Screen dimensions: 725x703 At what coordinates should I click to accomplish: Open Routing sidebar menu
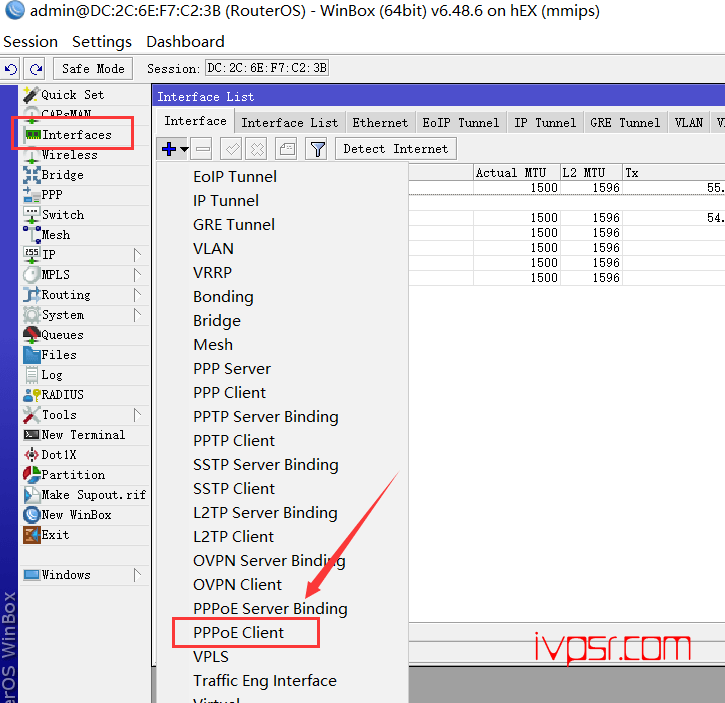tap(86, 295)
